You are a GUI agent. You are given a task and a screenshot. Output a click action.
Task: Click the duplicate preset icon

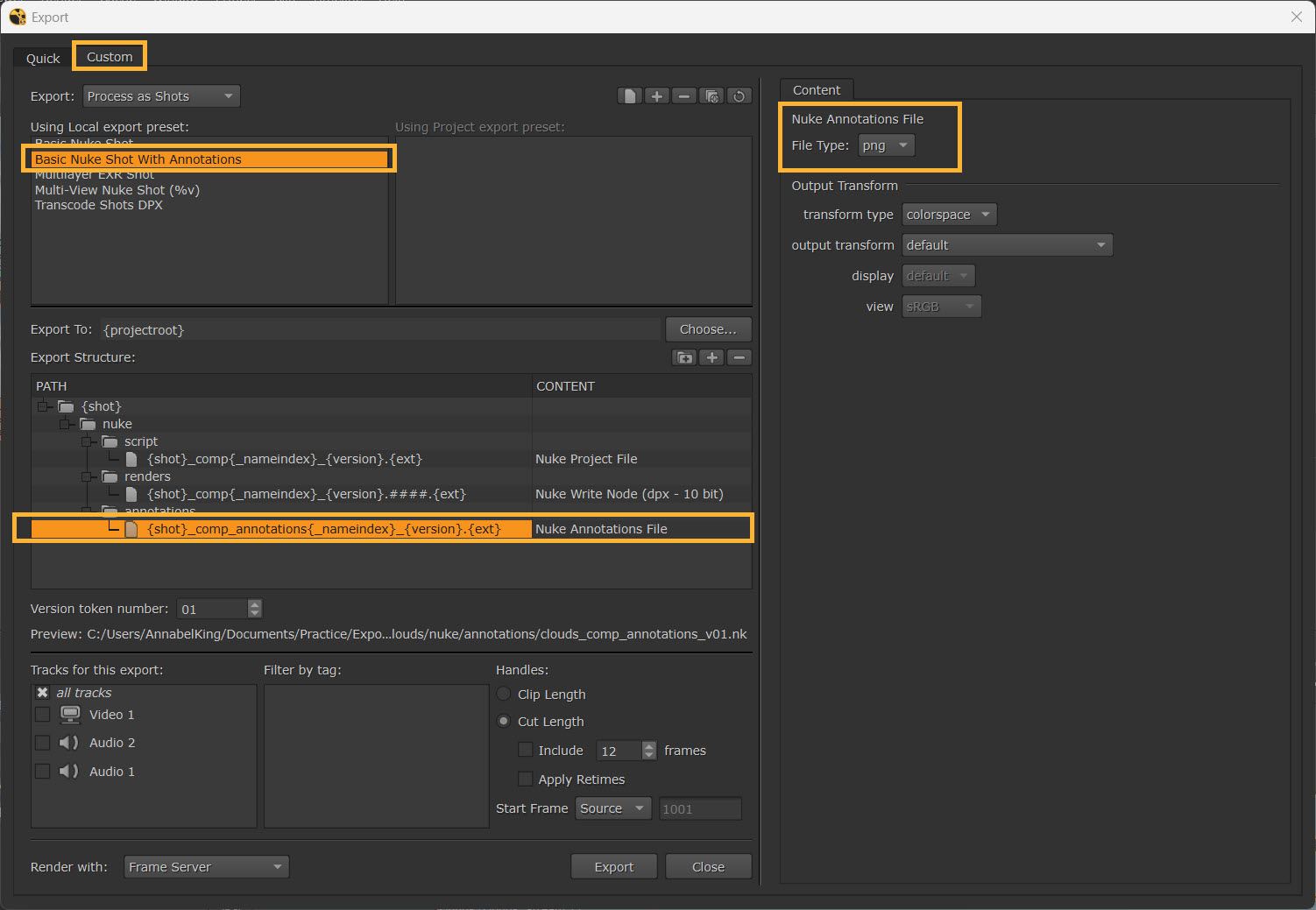coord(712,96)
